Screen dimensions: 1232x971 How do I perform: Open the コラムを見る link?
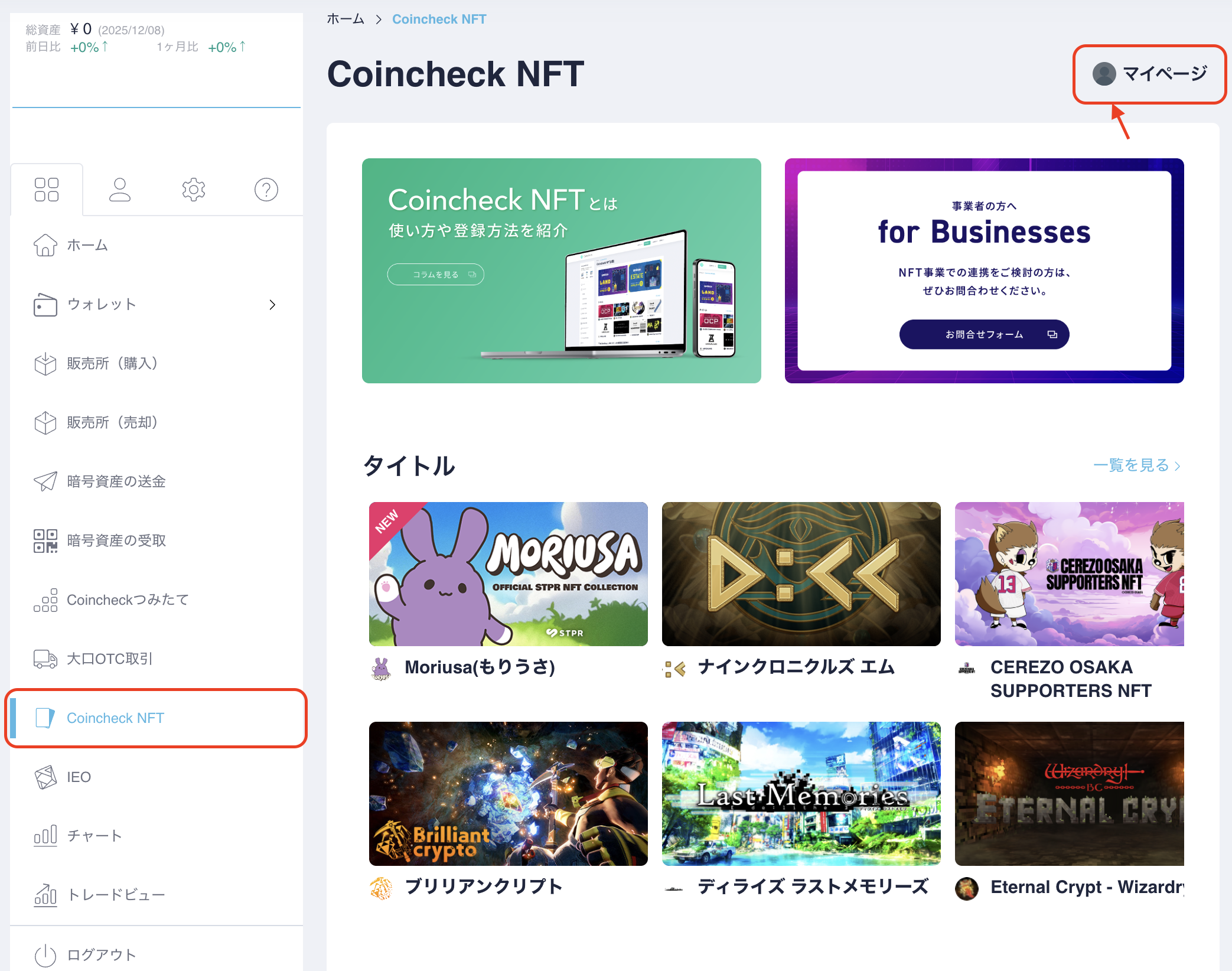tap(435, 274)
